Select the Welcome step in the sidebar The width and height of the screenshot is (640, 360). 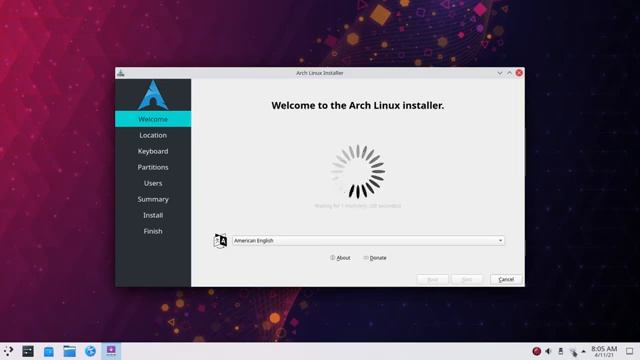pyautogui.click(x=153, y=119)
